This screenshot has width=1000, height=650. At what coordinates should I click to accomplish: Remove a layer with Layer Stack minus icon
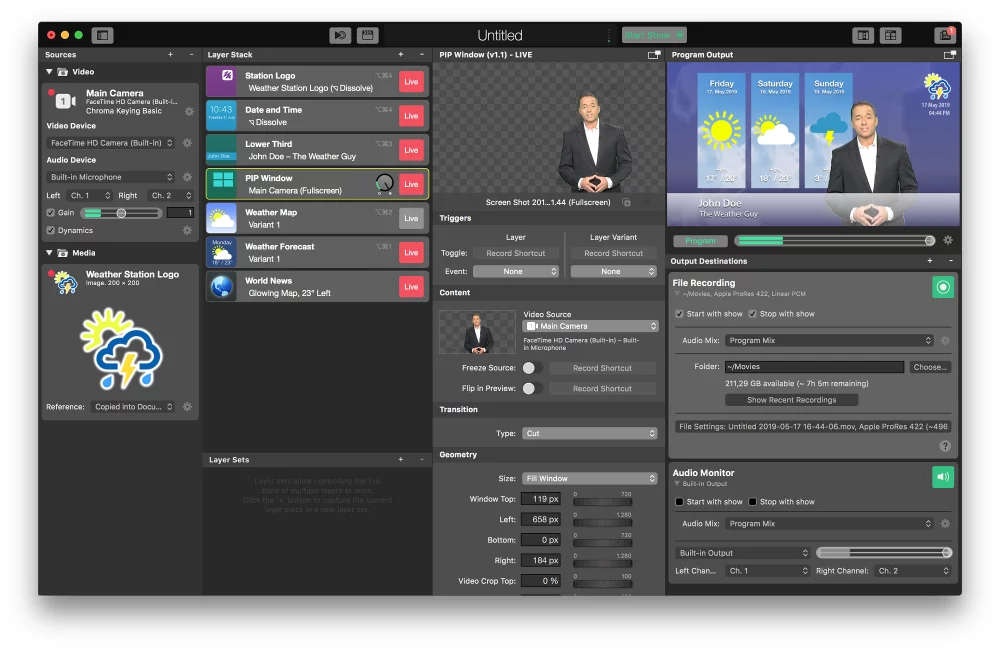click(x=422, y=55)
